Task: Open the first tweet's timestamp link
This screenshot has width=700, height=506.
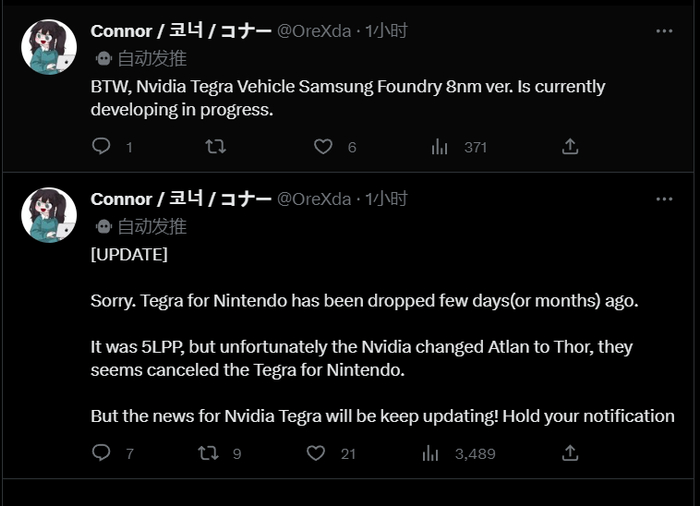Action: pos(386,31)
